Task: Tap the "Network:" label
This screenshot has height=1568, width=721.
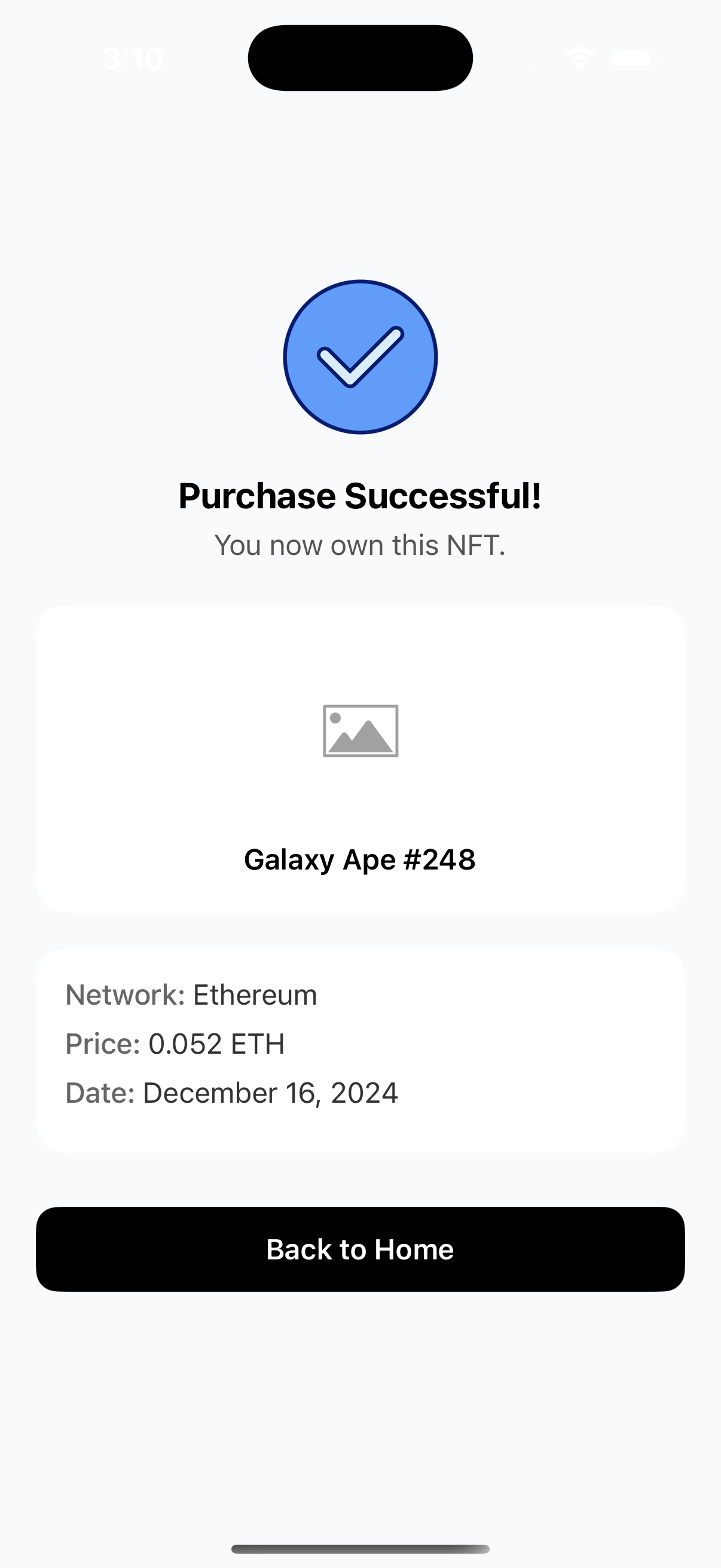Action: click(x=125, y=995)
